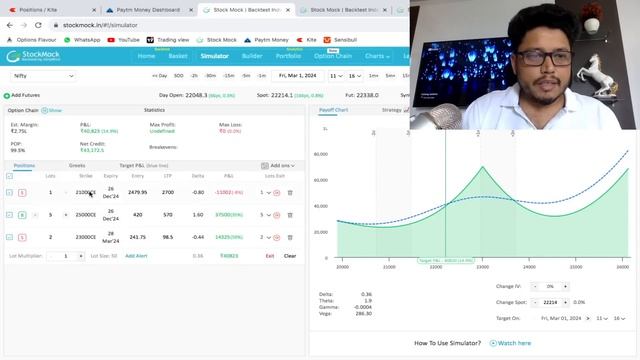The image size is (640, 360).
Task: Step back with the -15m button
Action: tap(229, 76)
